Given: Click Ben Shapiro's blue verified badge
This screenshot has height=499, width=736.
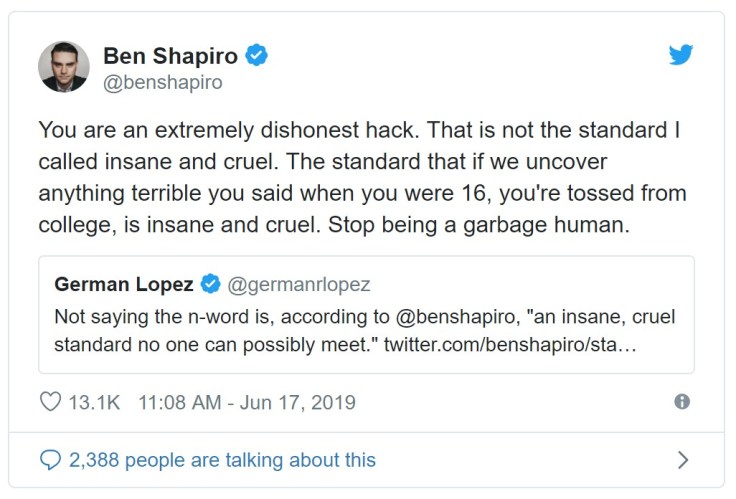Looking at the screenshot, I should pos(257,55).
